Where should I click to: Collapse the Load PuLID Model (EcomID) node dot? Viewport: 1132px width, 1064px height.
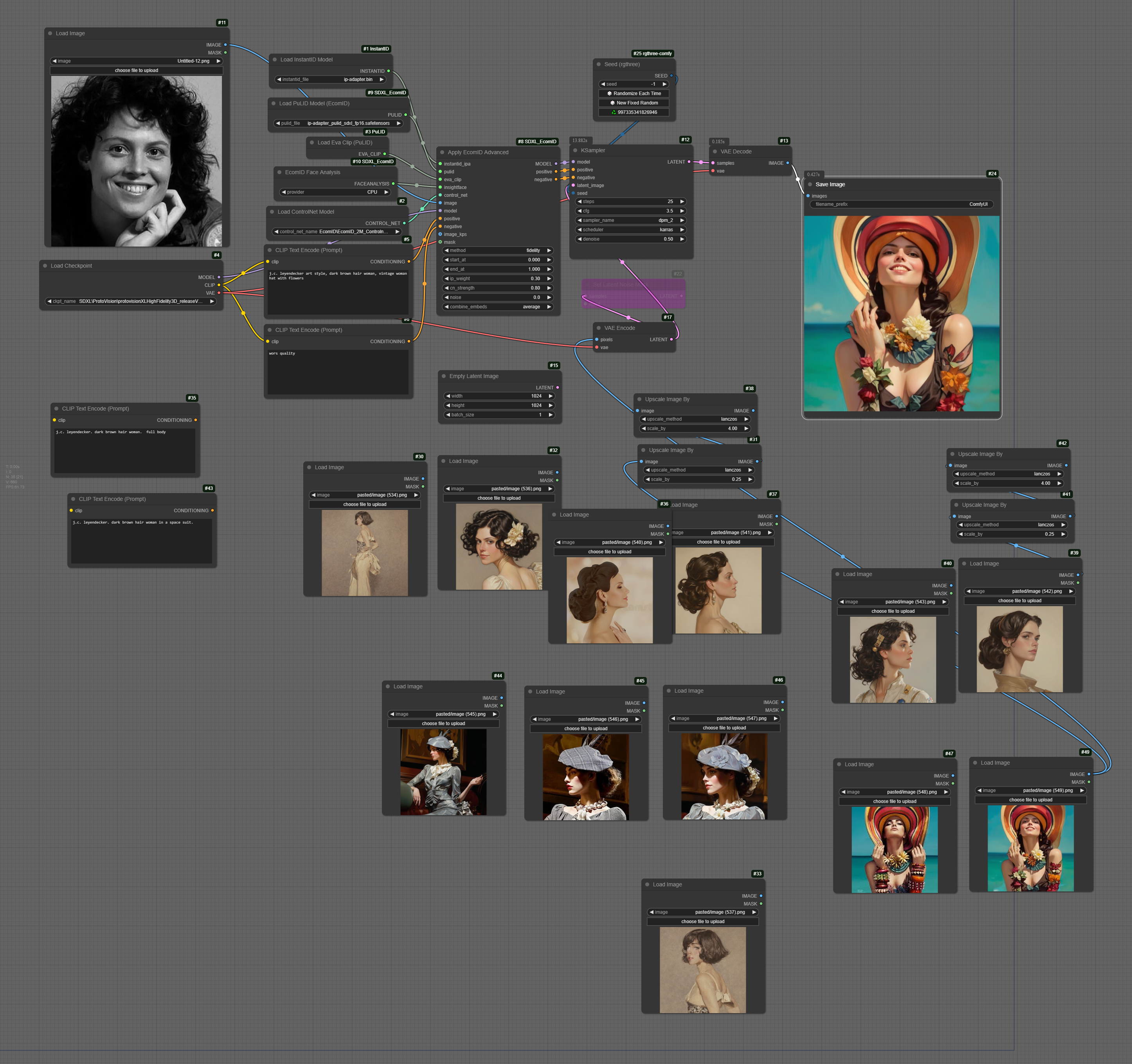[x=274, y=104]
